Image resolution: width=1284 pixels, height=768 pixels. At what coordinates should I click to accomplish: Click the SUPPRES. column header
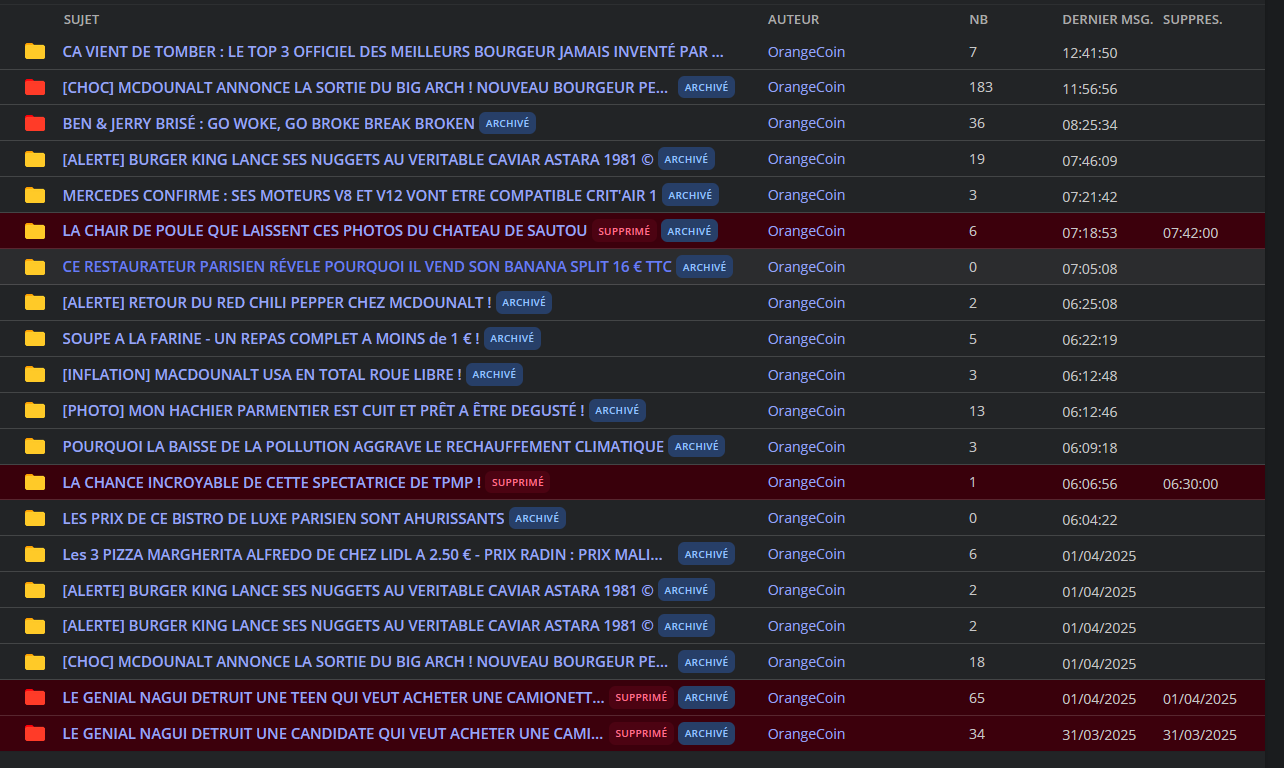(x=1192, y=20)
